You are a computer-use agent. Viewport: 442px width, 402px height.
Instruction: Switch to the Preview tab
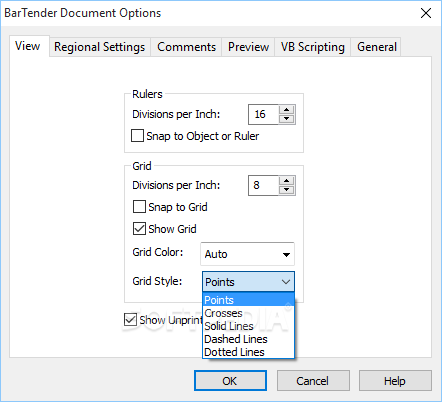(x=248, y=47)
